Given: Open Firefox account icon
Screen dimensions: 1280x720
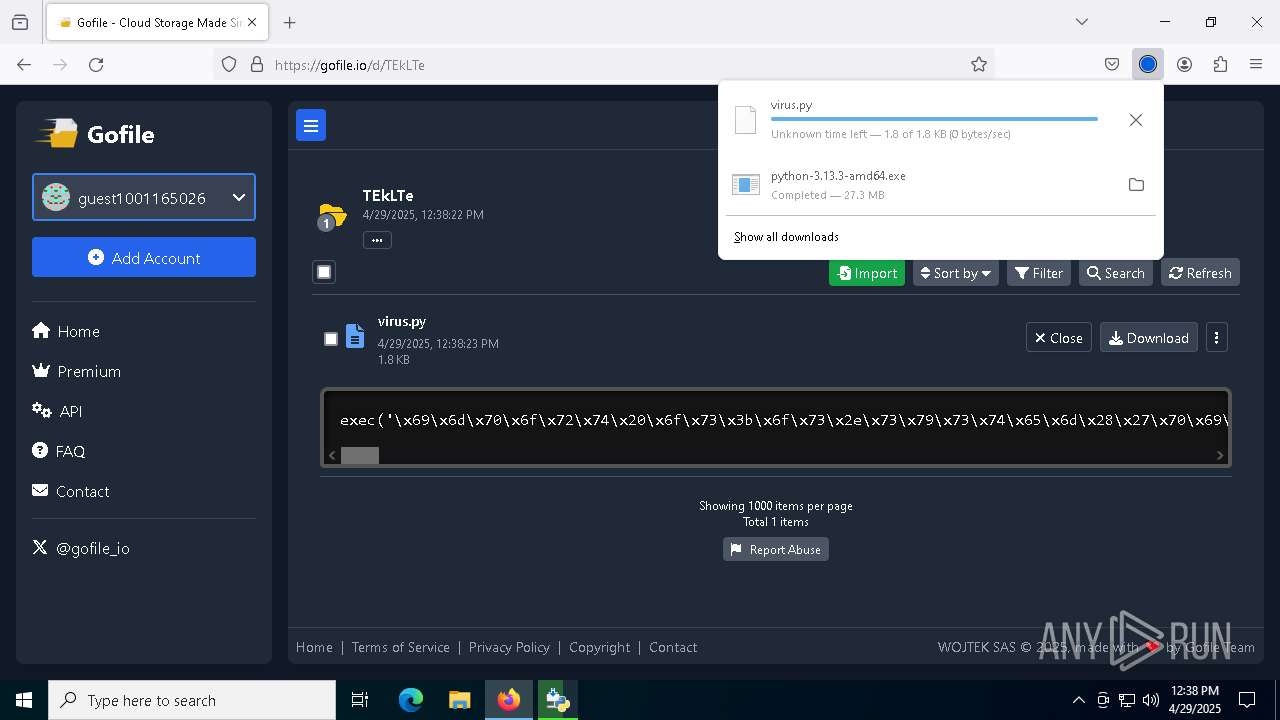Looking at the screenshot, I should pos(1184,64).
